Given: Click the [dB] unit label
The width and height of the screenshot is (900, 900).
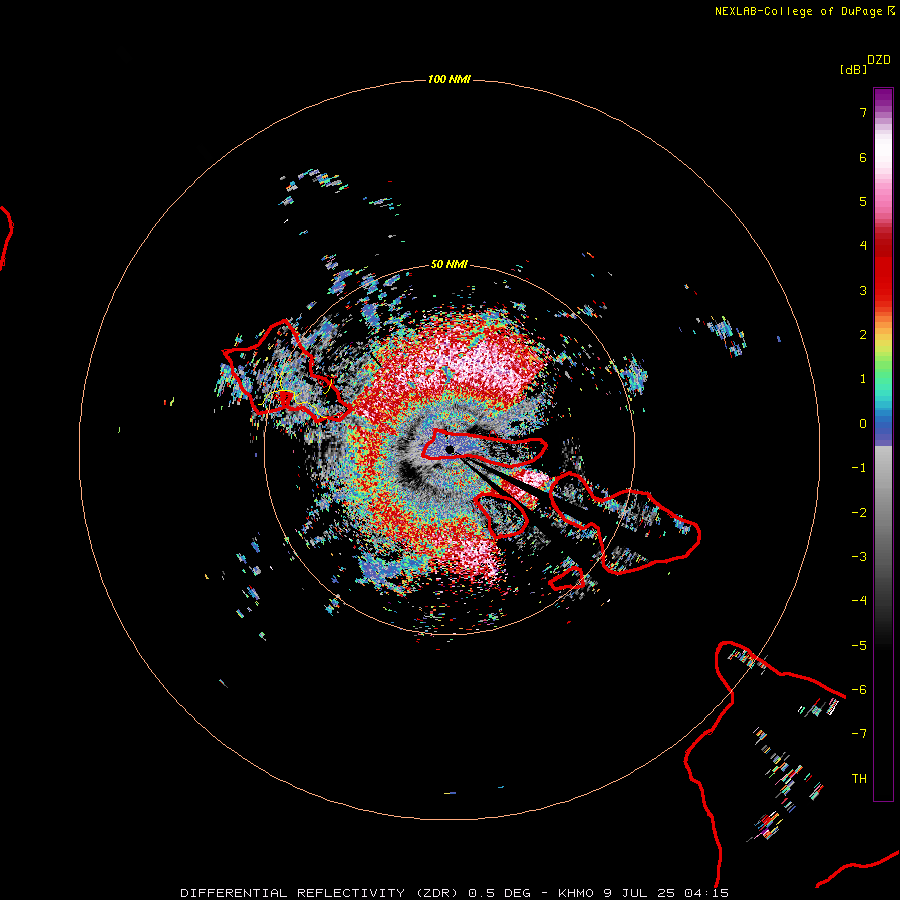Looking at the screenshot, I should click(x=853, y=69).
